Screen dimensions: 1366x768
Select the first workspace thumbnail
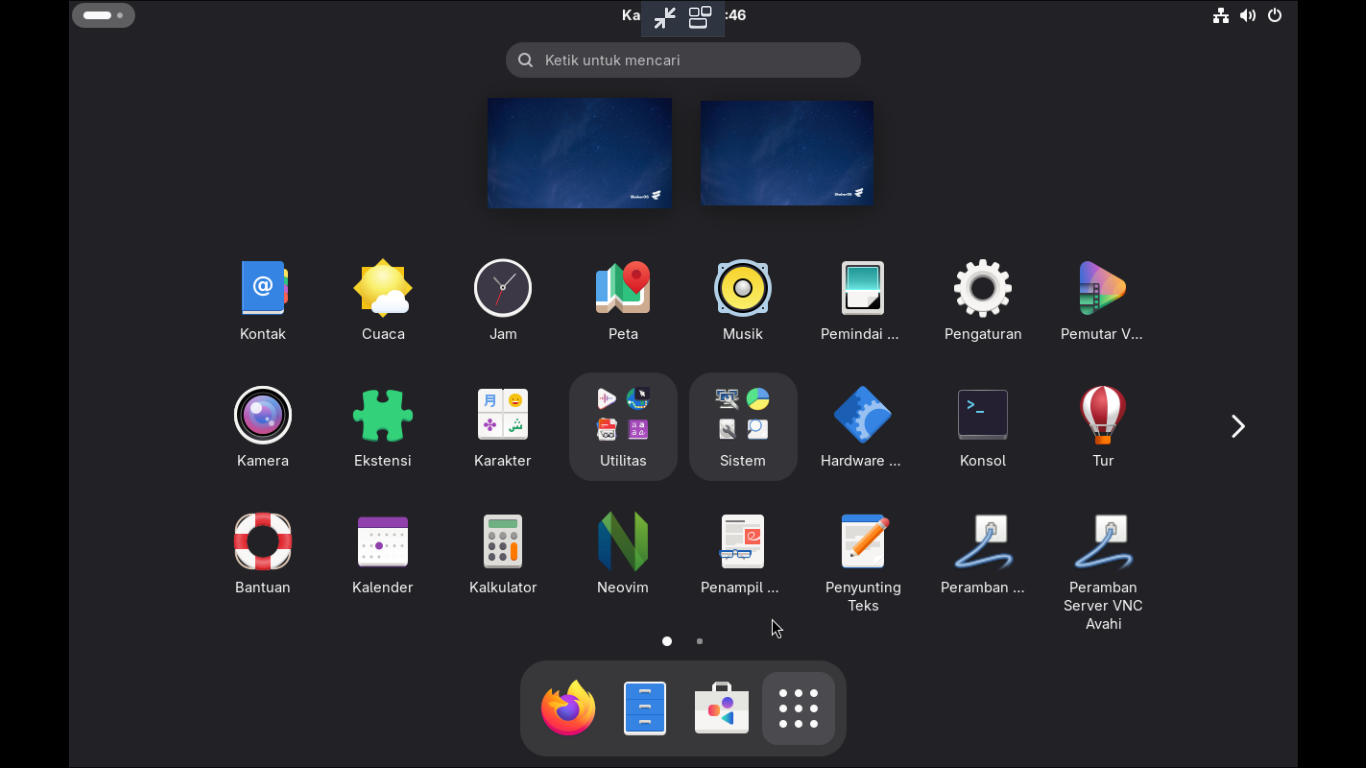(580, 153)
